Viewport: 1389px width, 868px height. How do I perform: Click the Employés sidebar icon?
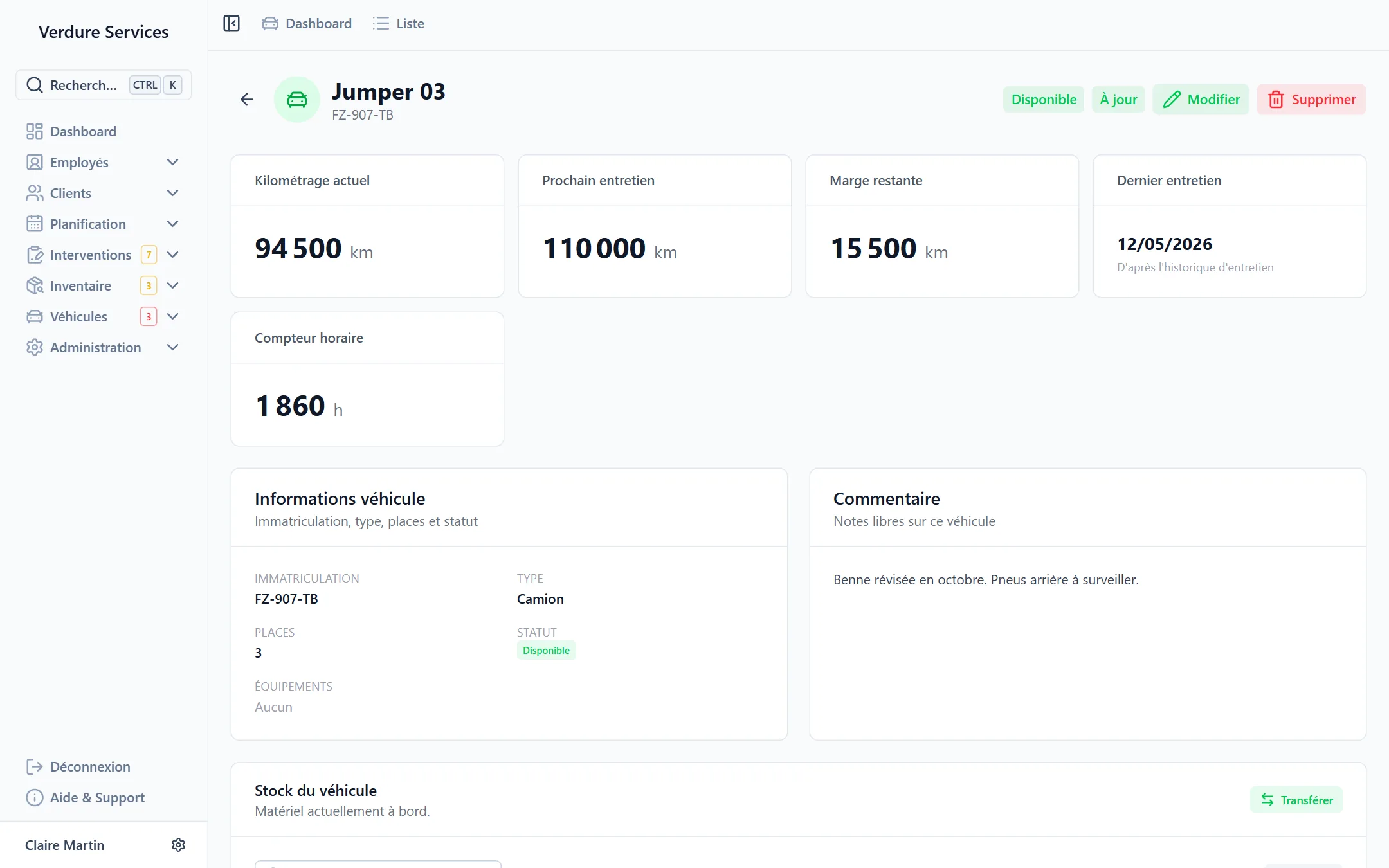pyautogui.click(x=35, y=162)
